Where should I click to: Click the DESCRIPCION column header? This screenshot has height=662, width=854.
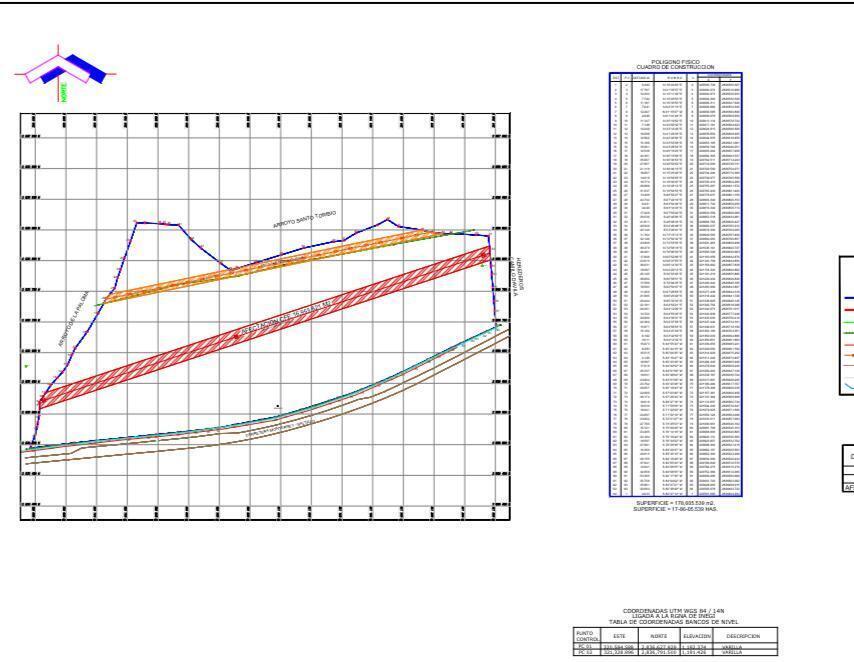coord(742,635)
